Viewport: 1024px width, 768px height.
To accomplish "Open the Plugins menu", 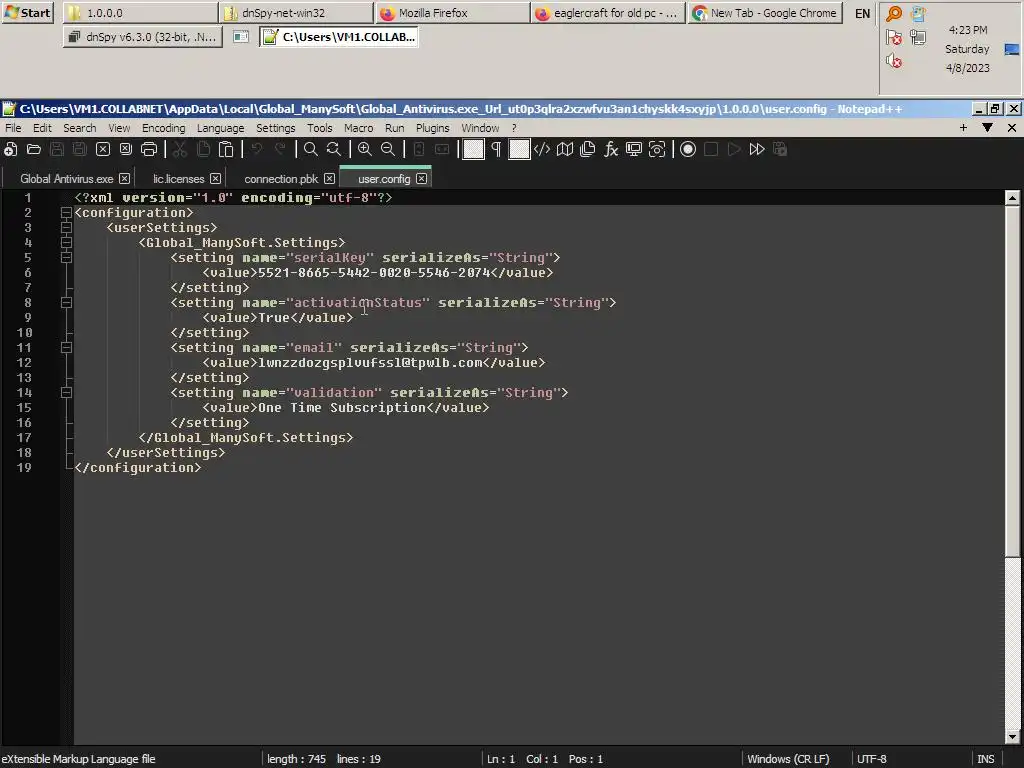I will pyautogui.click(x=433, y=128).
